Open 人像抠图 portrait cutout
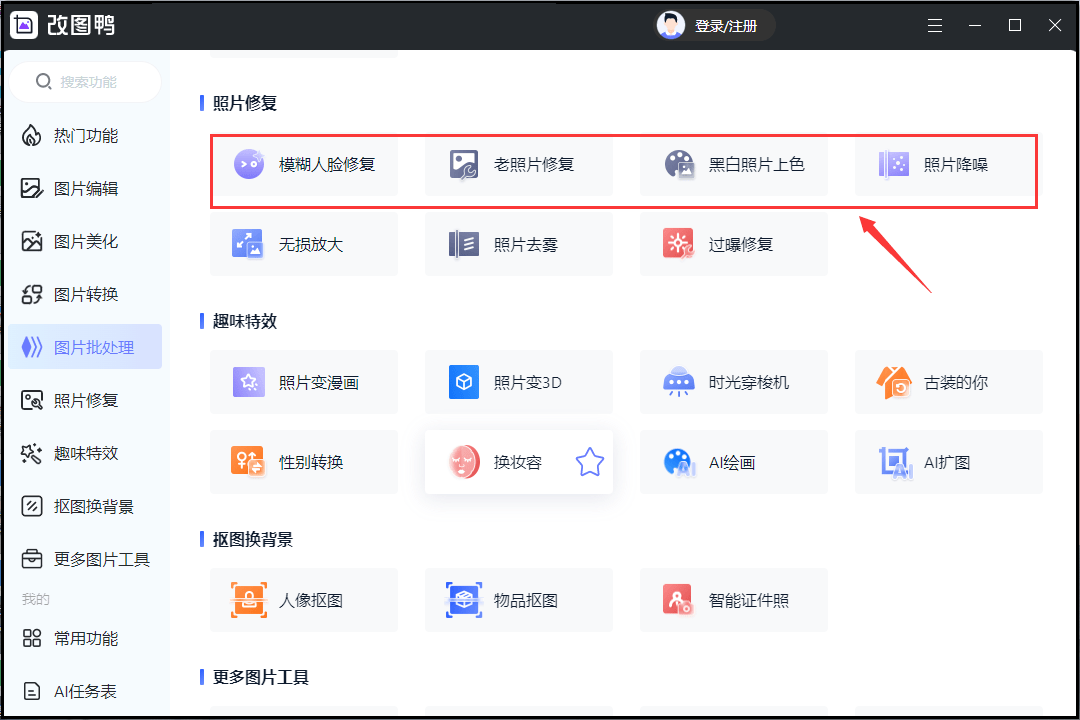 point(304,599)
